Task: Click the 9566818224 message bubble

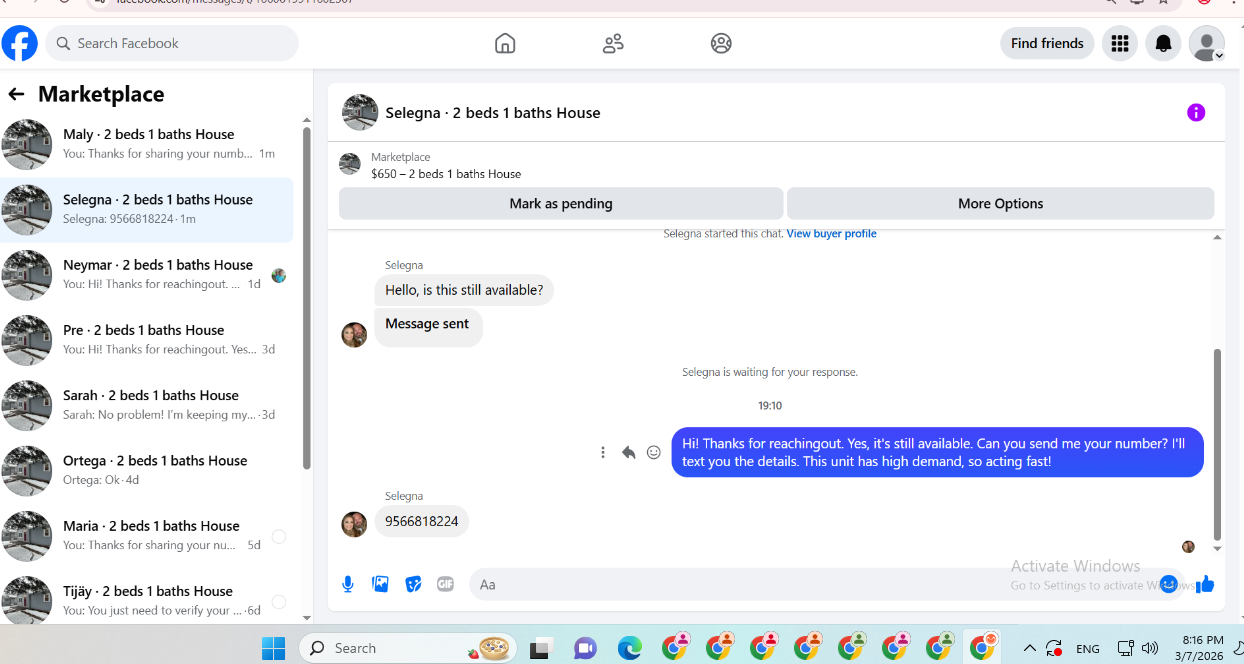Action: point(422,521)
